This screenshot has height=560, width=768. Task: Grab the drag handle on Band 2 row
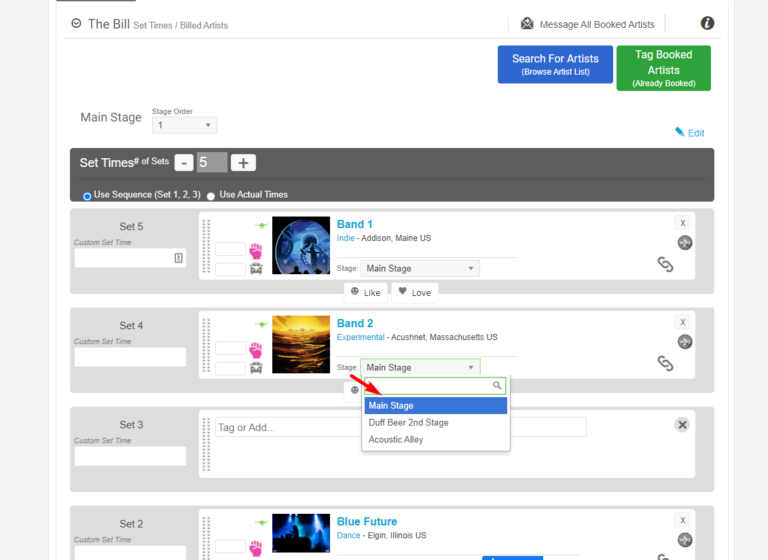point(206,345)
